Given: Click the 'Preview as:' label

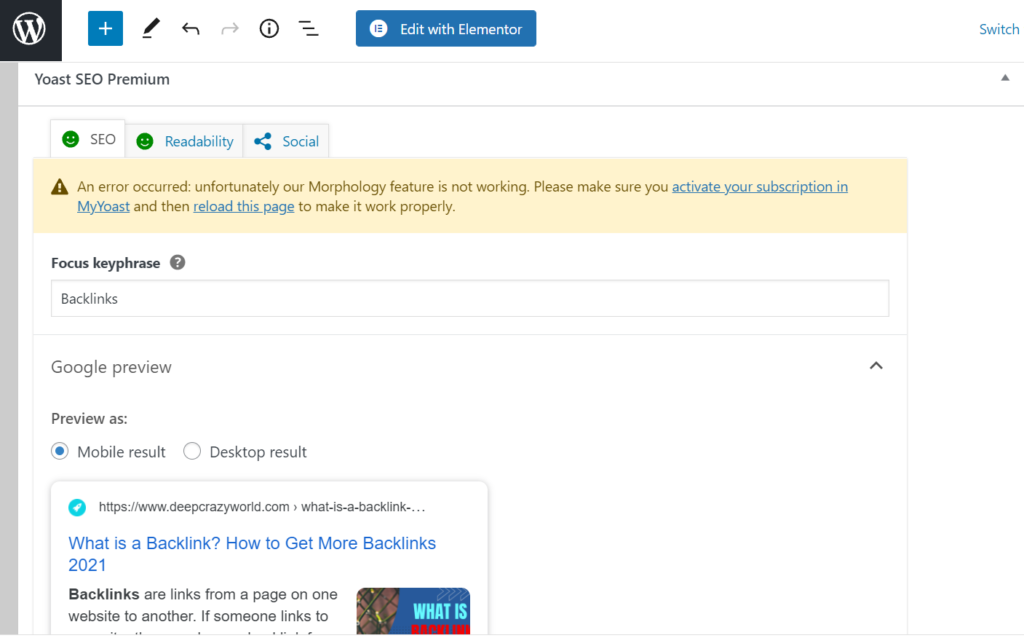Looking at the screenshot, I should point(89,419).
